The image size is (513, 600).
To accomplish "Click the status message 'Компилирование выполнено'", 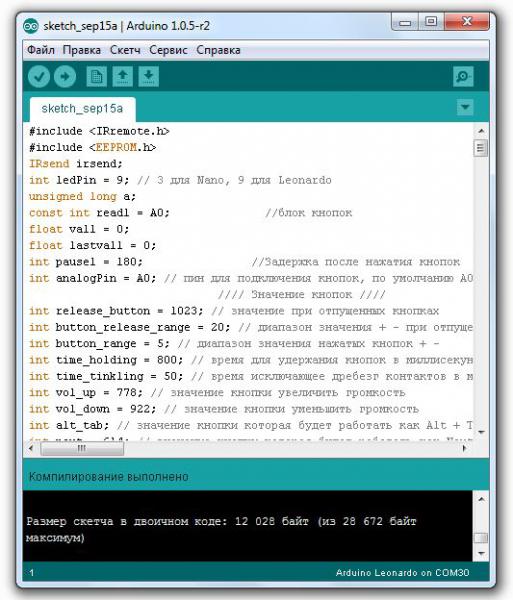I will 109,477.
